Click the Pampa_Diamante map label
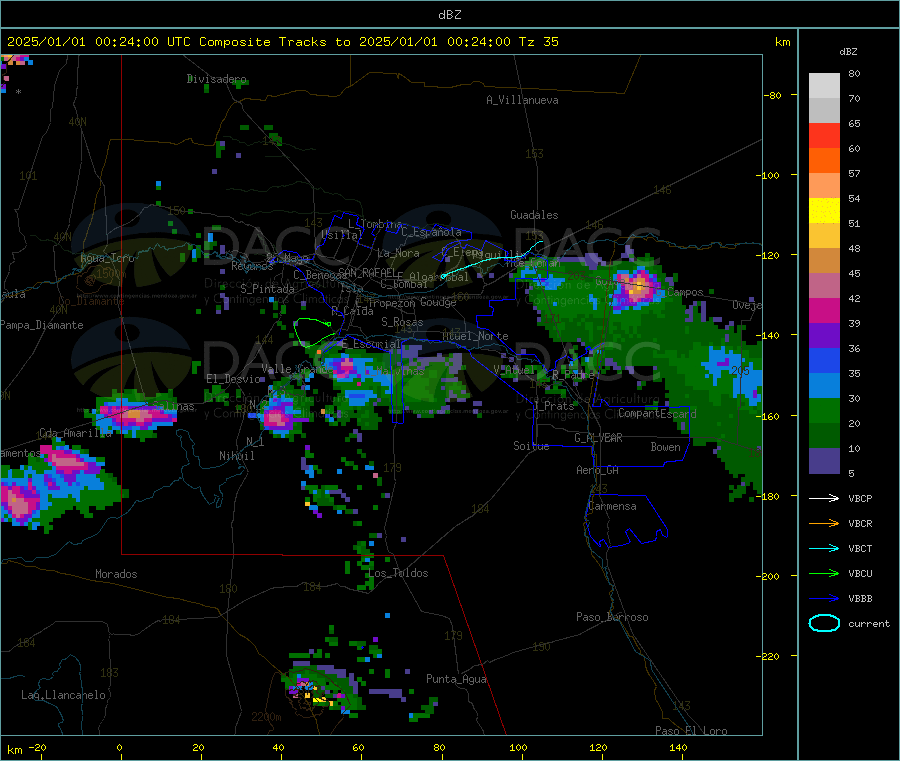This screenshot has height=761, width=900. (42, 325)
